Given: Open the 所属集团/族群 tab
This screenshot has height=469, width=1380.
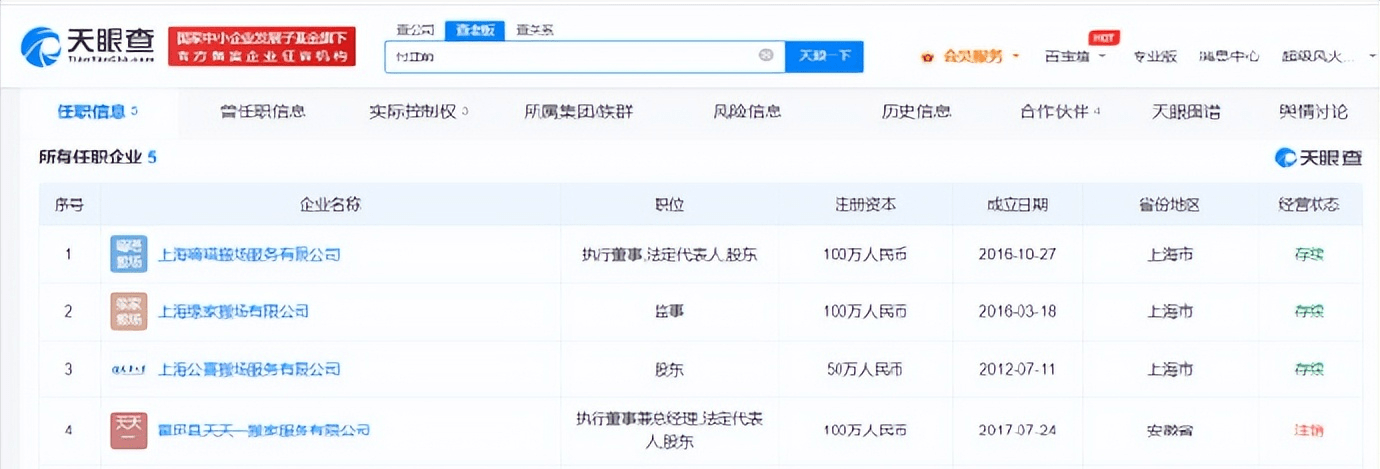Looking at the screenshot, I should coord(578,111).
